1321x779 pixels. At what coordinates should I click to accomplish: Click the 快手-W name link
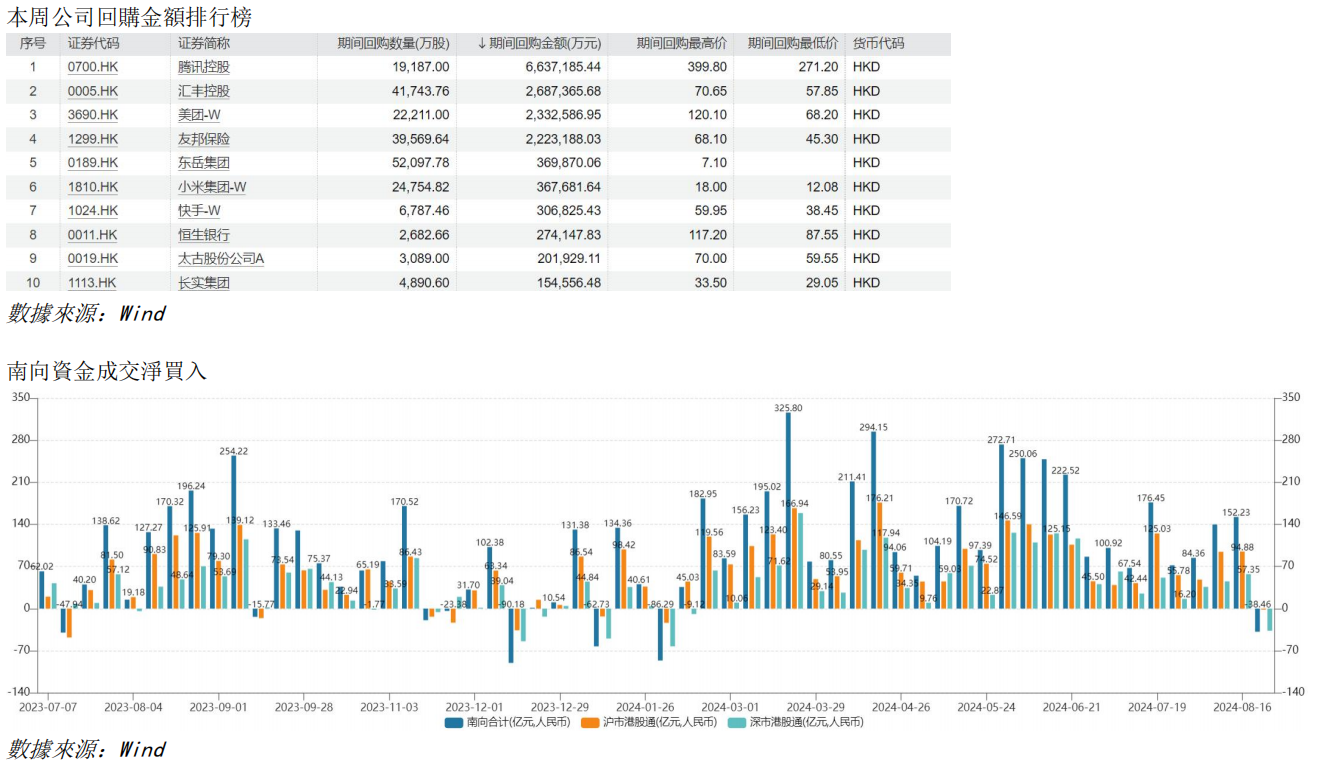tap(200, 211)
